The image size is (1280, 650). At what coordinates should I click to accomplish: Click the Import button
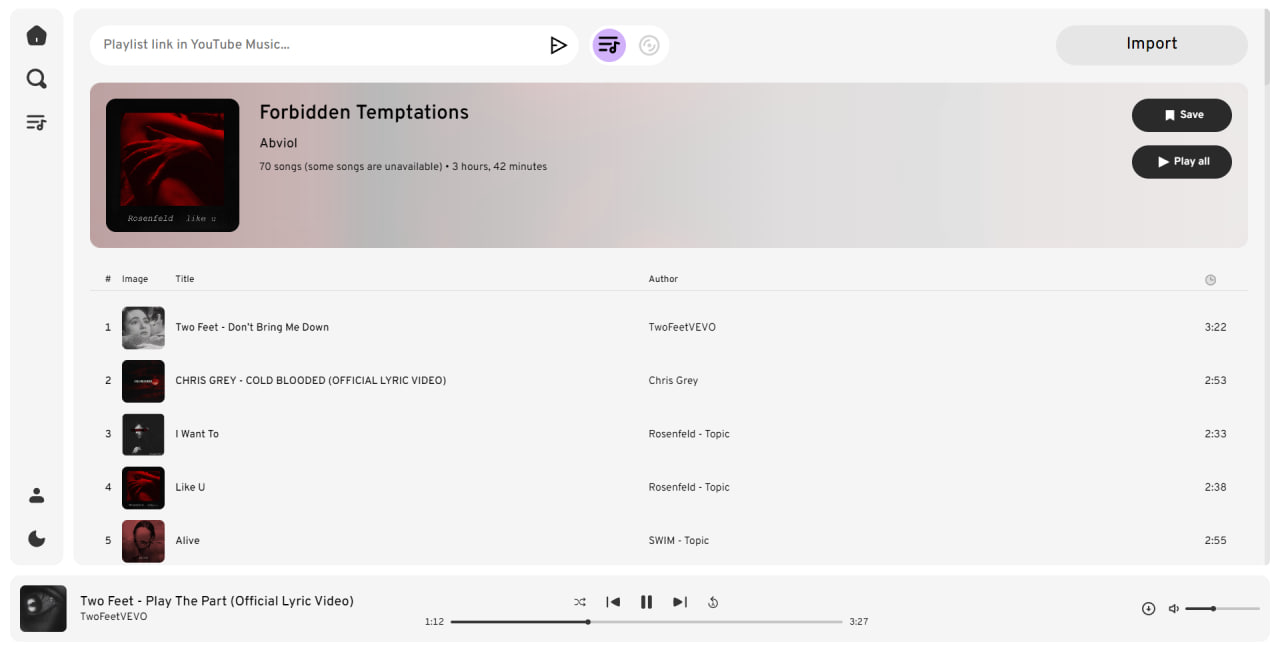1152,45
